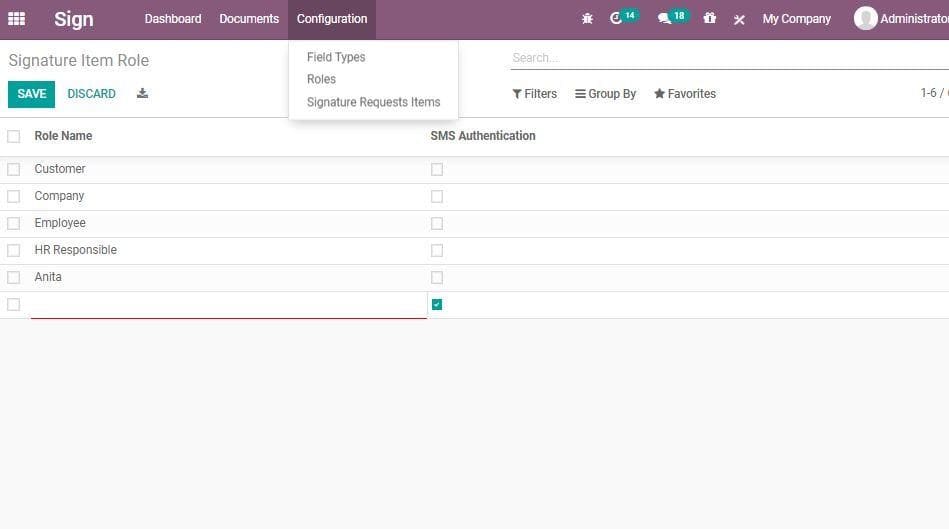Image resolution: width=949 pixels, height=529 pixels.
Task: Choose Field Types from Configuration menu
Action: pos(336,57)
